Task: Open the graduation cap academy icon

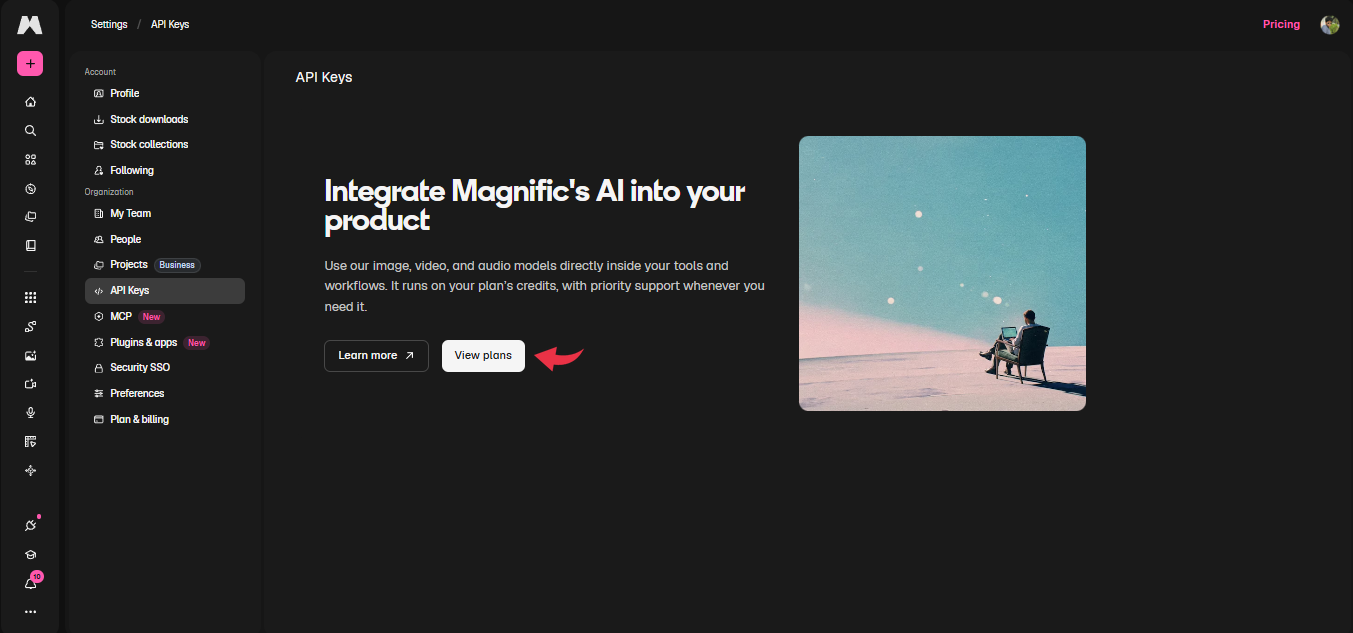Action: point(30,555)
